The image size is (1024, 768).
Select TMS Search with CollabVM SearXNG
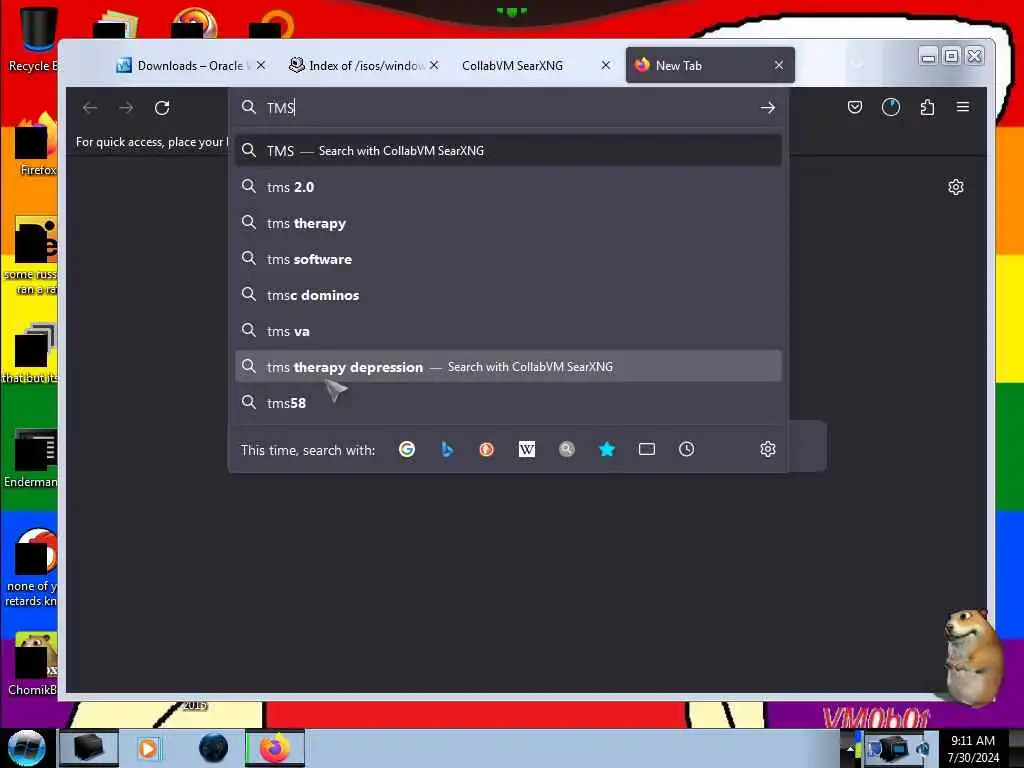(x=508, y=151)
